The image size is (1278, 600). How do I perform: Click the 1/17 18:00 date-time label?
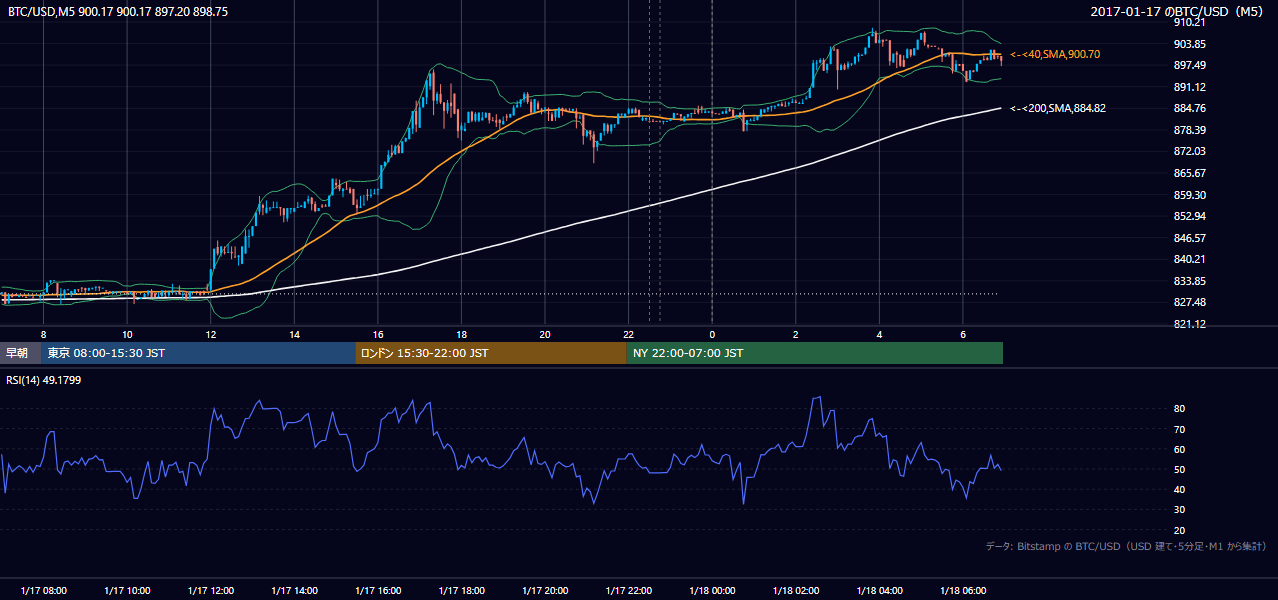click(x=461, y=591)
